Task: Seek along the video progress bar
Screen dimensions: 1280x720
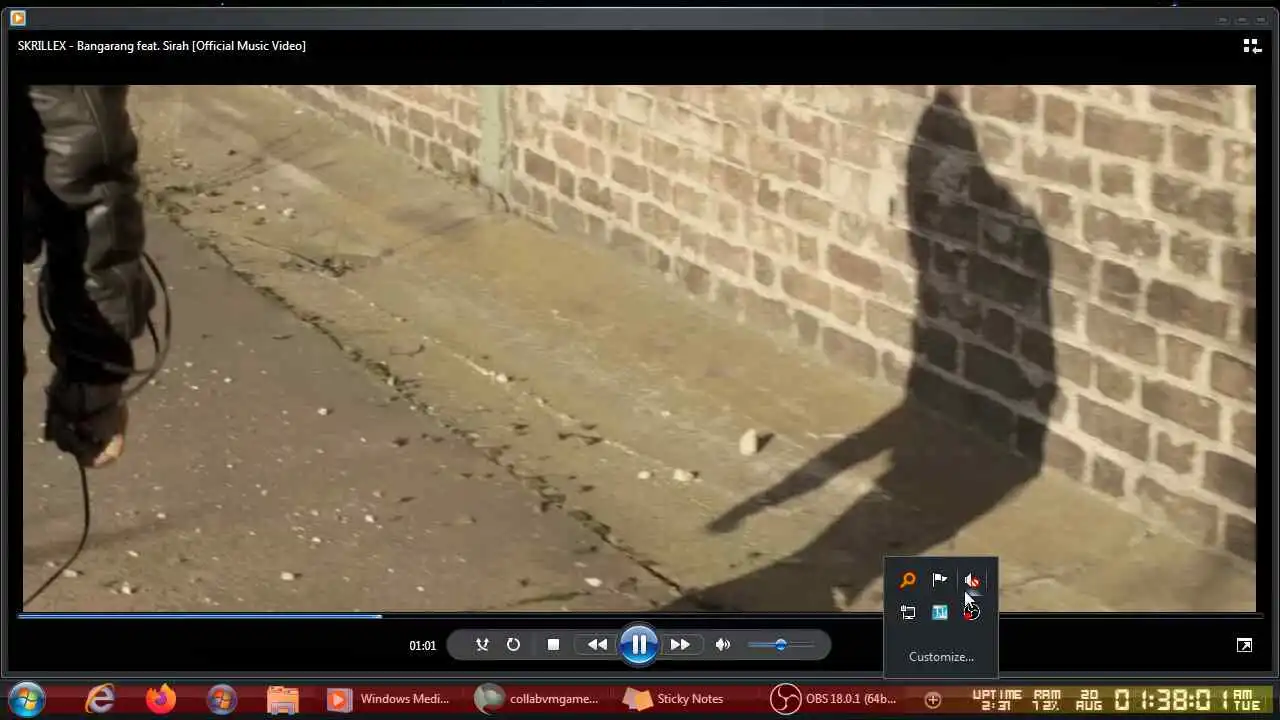Action: click(640, 616)
